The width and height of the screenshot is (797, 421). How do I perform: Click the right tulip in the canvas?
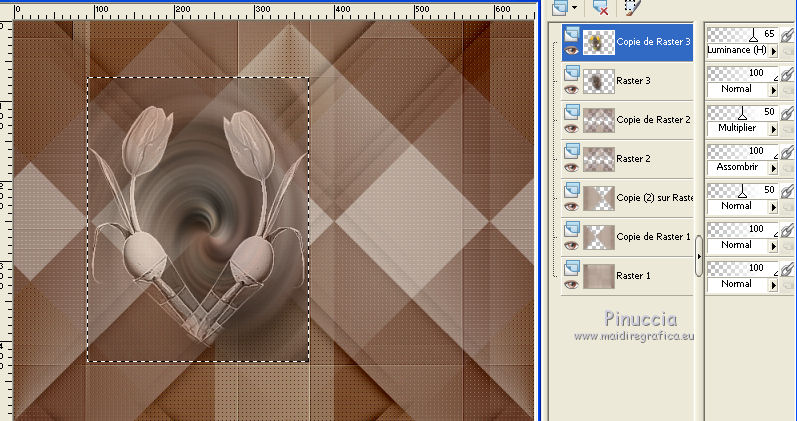[x=249, y=145]
